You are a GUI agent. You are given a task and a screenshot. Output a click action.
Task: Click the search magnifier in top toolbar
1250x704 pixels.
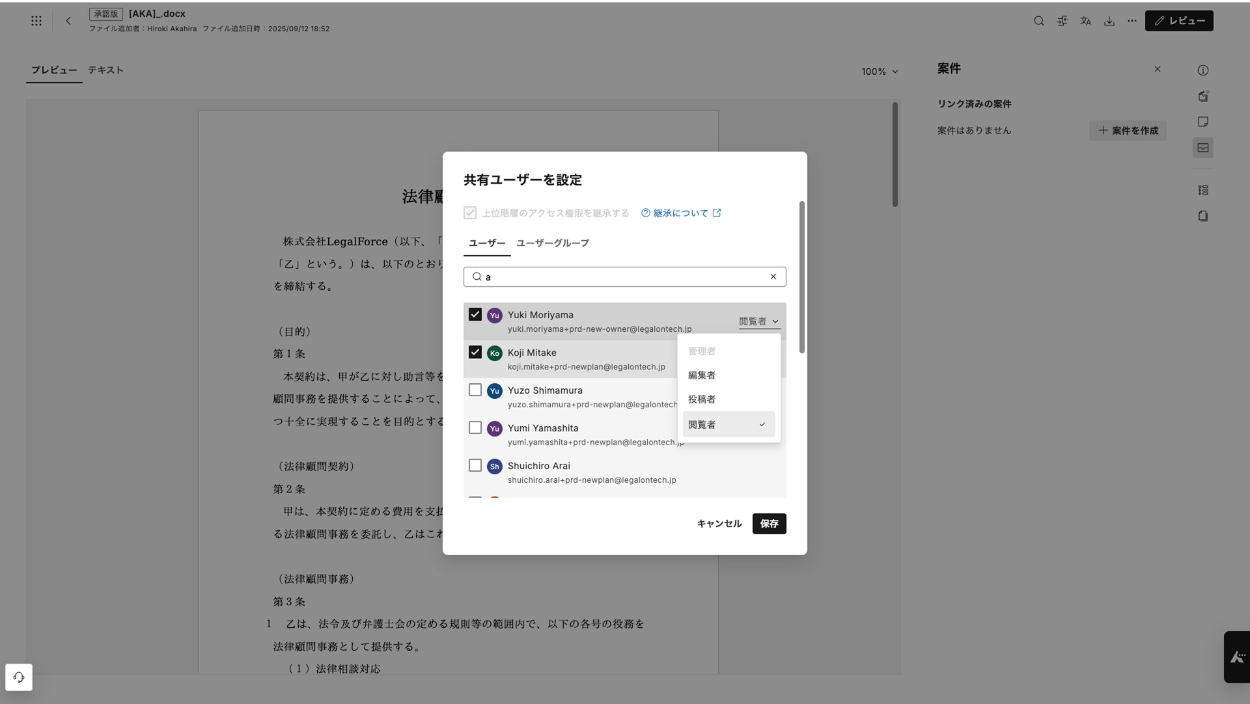1039,21
